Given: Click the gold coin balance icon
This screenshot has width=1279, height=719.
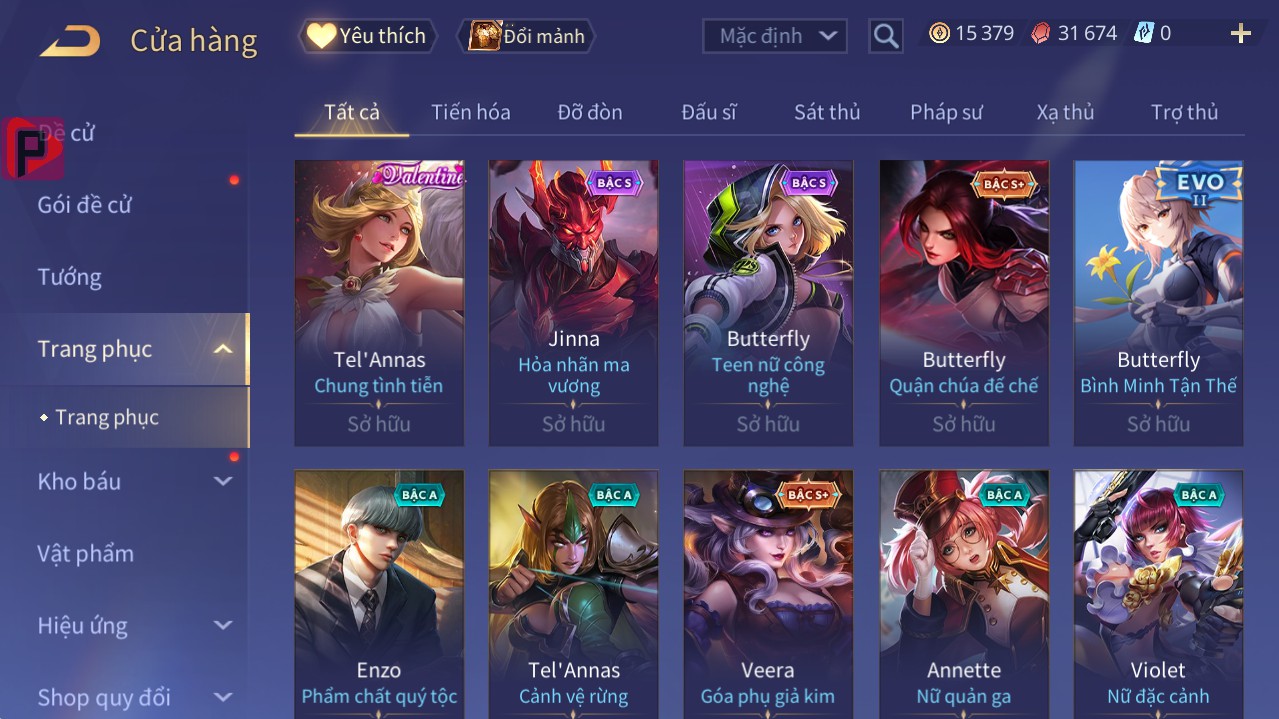Looking at the screenshot, I should (x=939, y=33).
